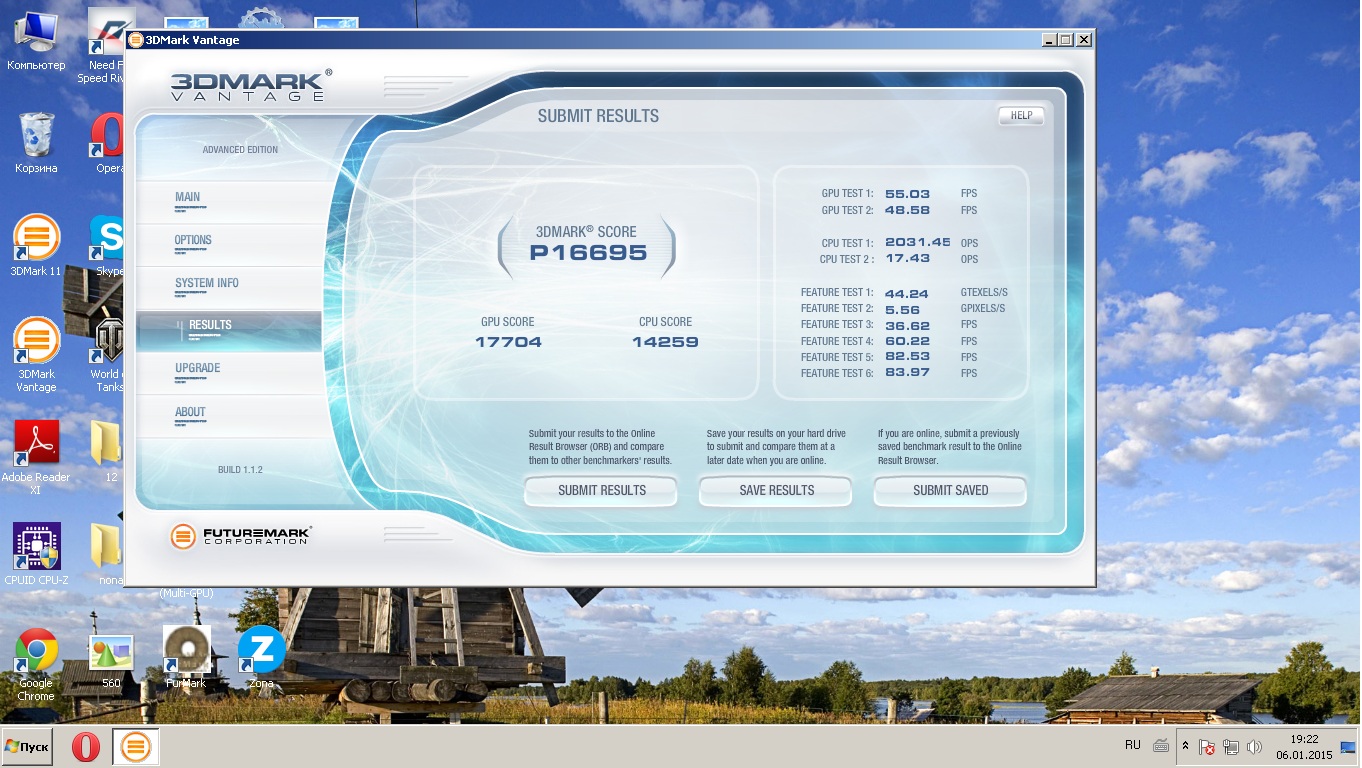This screenshot has height=768, width=1362.
Task: Click the Advanced Edition label
Action: (x=240, y=150)
